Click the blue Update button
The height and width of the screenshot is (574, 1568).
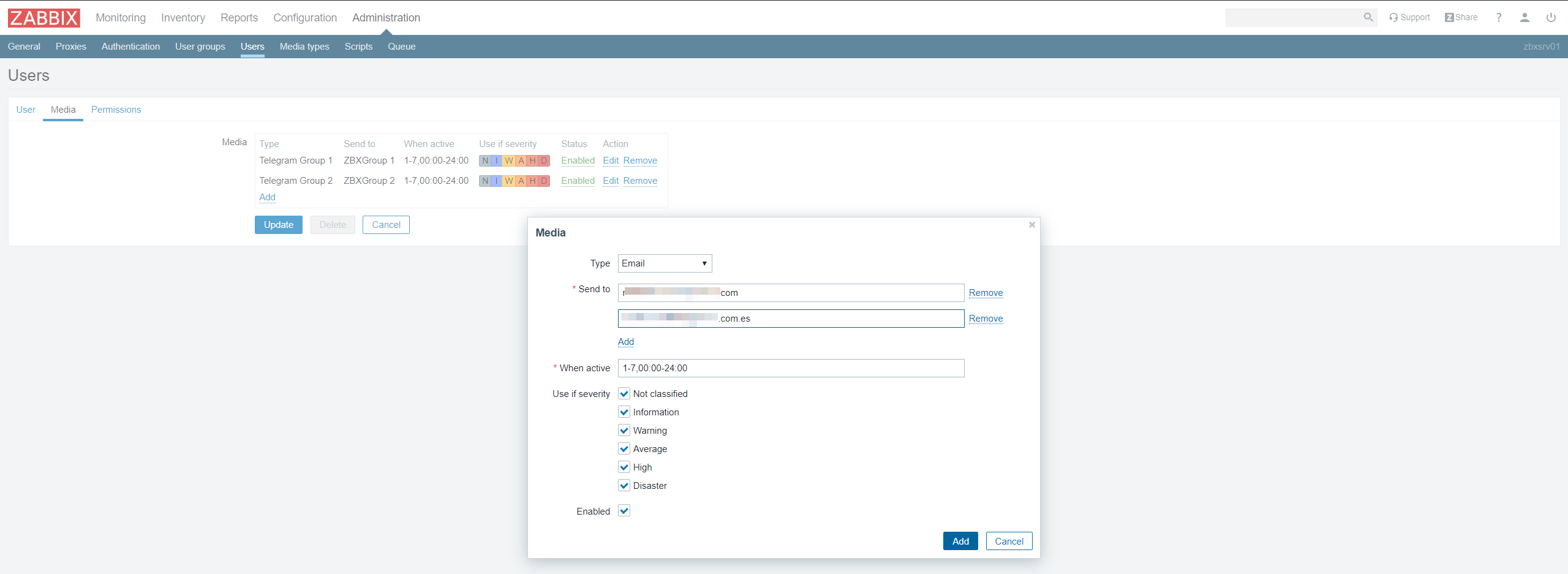tap(278, 225)
